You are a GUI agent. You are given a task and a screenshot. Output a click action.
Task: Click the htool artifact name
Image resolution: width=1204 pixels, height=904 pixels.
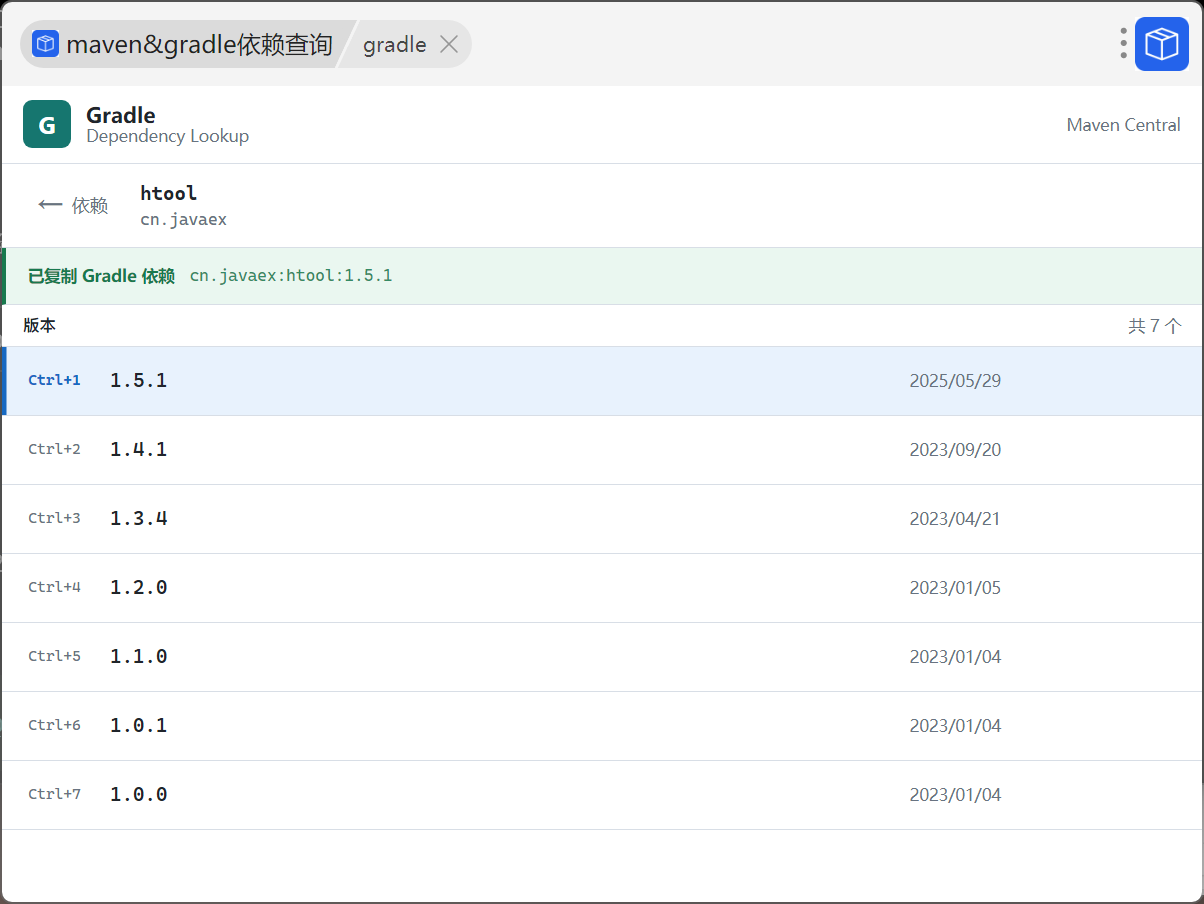pyautogui.click(x=169, y=193)
